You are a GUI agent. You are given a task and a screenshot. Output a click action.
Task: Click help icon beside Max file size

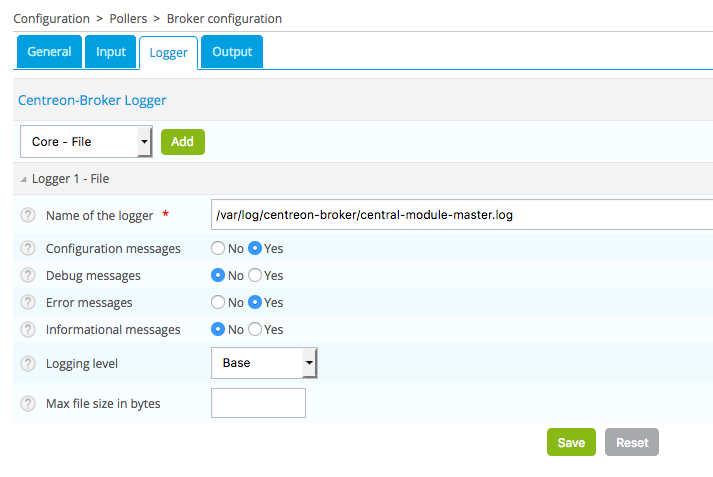click(x=28, y=403)
